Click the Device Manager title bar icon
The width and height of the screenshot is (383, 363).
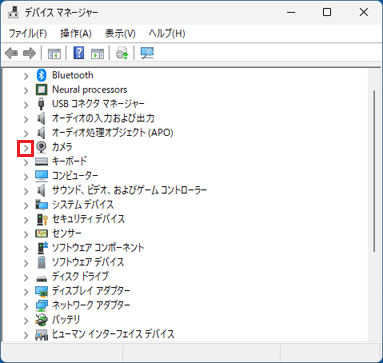13,12
